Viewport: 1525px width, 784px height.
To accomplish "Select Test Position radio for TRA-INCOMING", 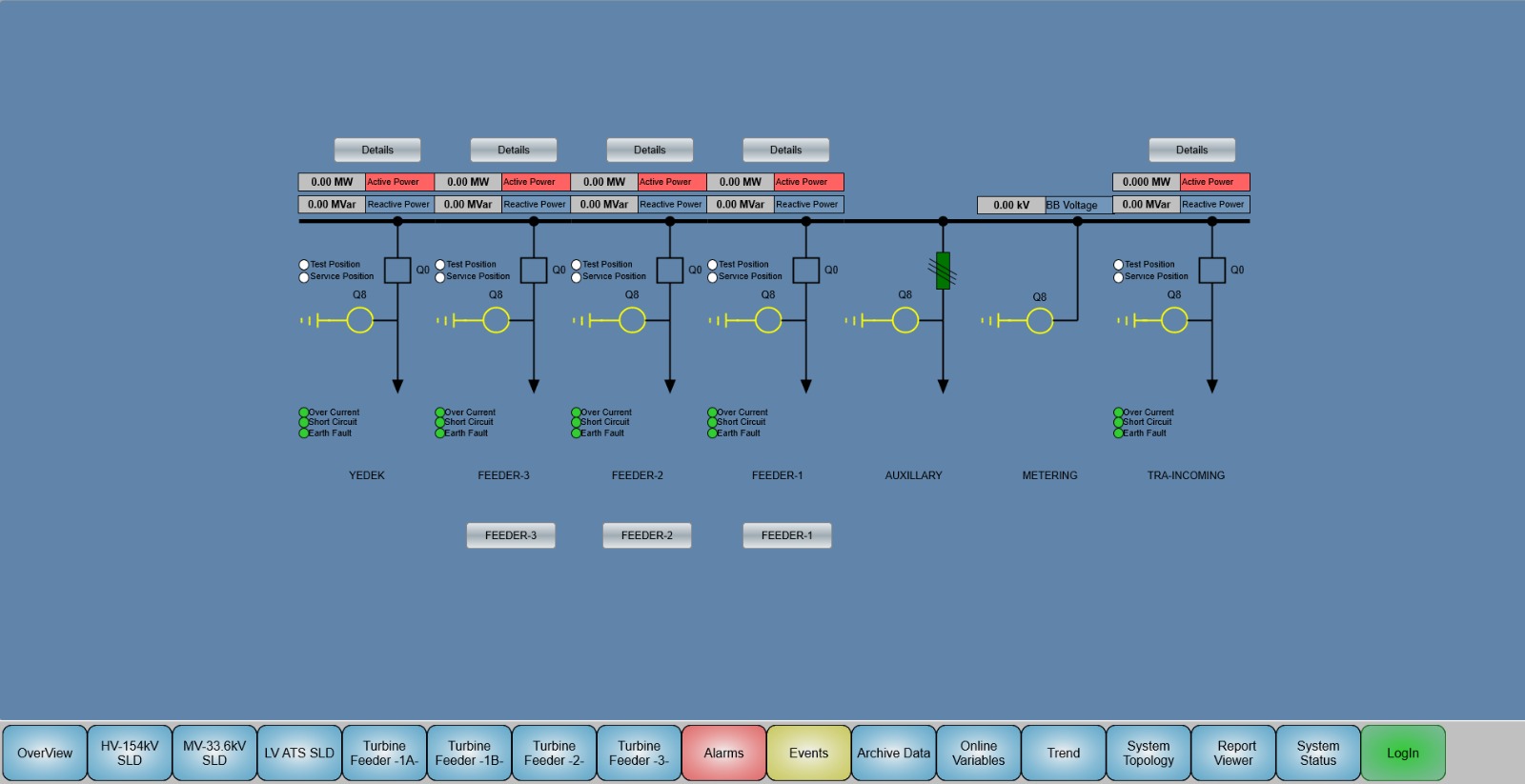I will (x=1119, y=265).
